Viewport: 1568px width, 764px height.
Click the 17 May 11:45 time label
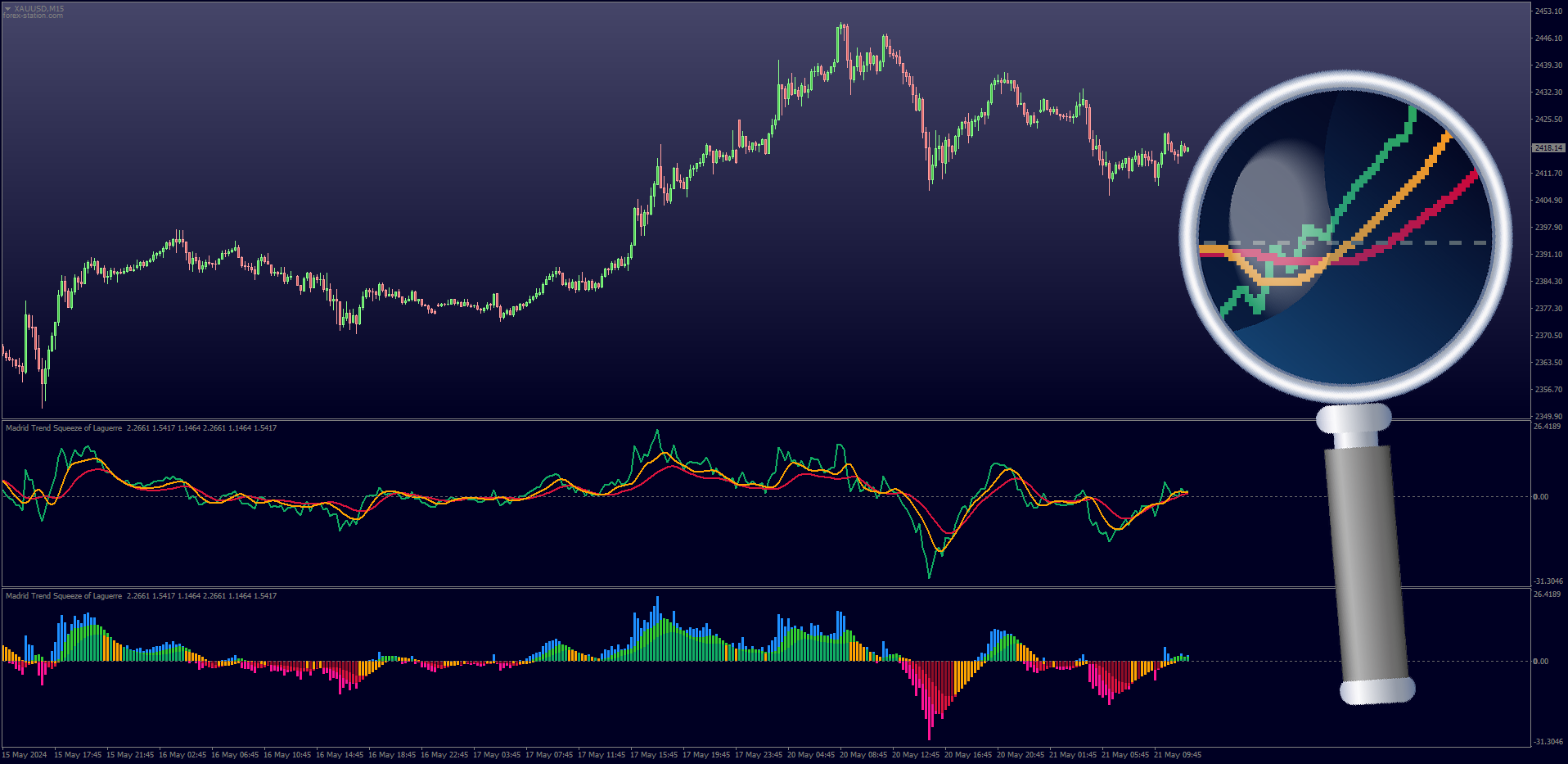coord(602,755)
